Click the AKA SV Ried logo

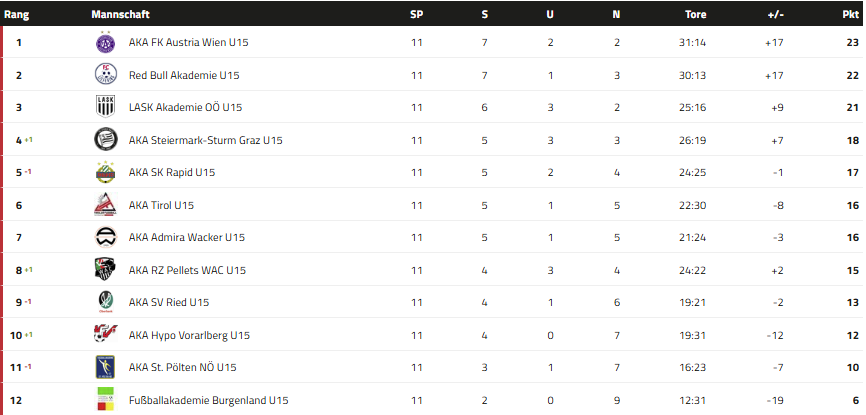pos(105,302)
